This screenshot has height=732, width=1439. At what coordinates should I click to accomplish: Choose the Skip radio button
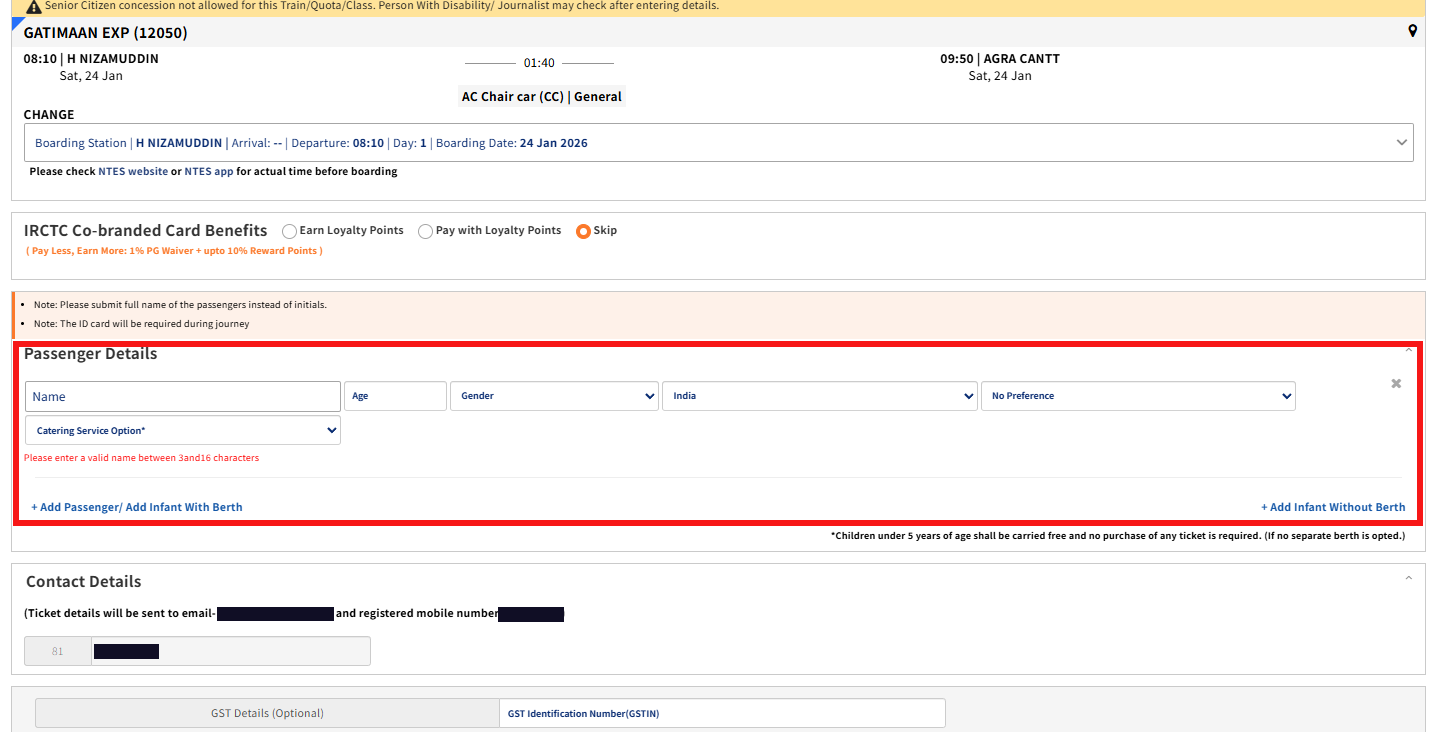click(583, 231)
